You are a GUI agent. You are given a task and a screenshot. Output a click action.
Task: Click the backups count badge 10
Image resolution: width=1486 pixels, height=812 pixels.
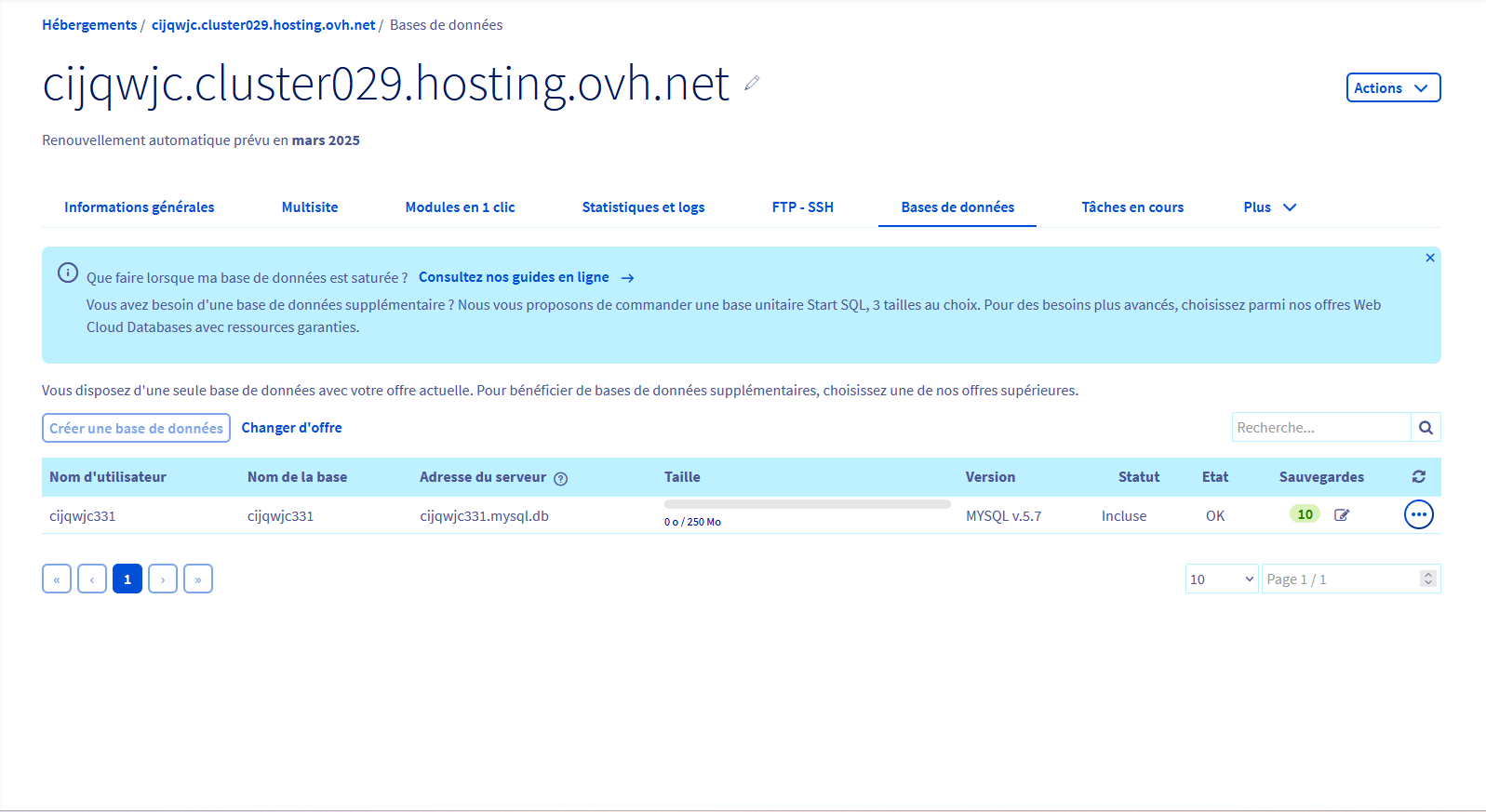1305,514
